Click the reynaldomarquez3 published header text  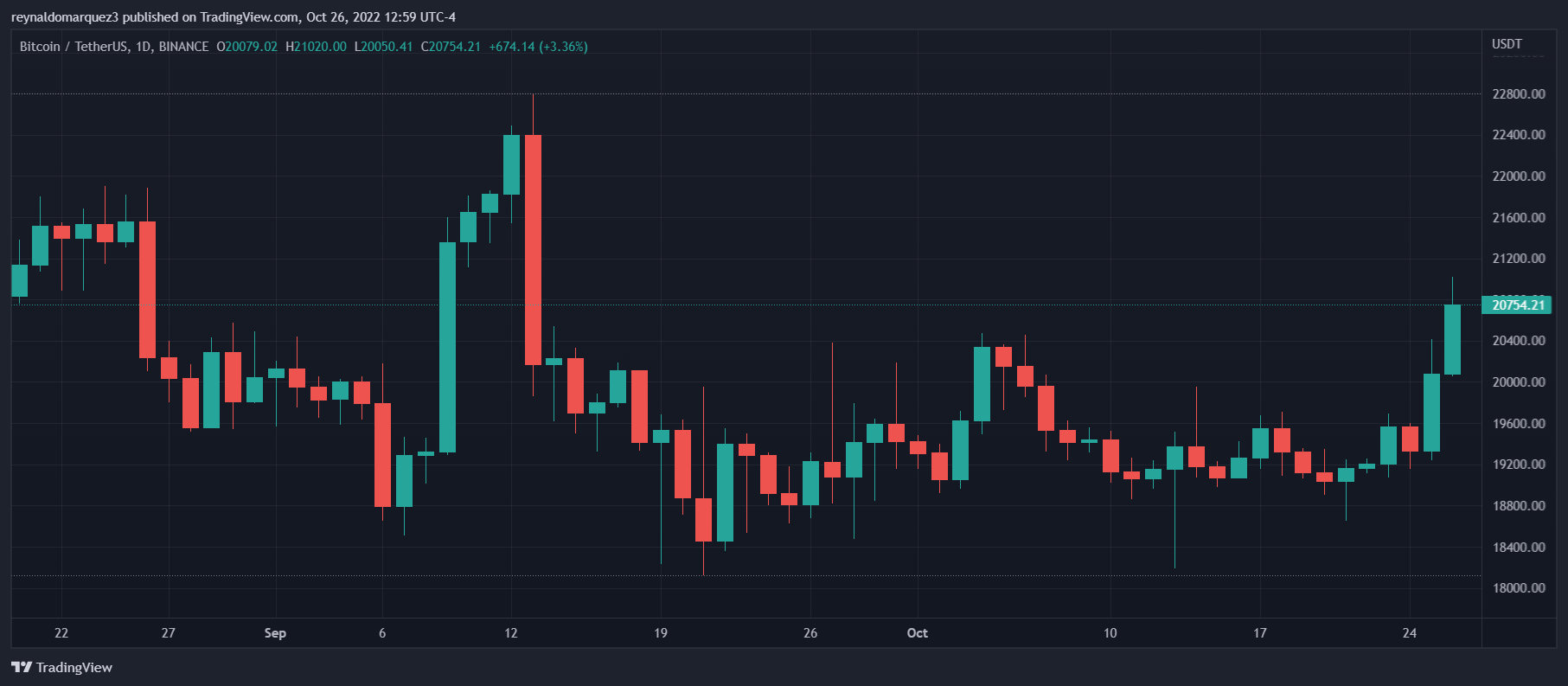tap(233, 17)
